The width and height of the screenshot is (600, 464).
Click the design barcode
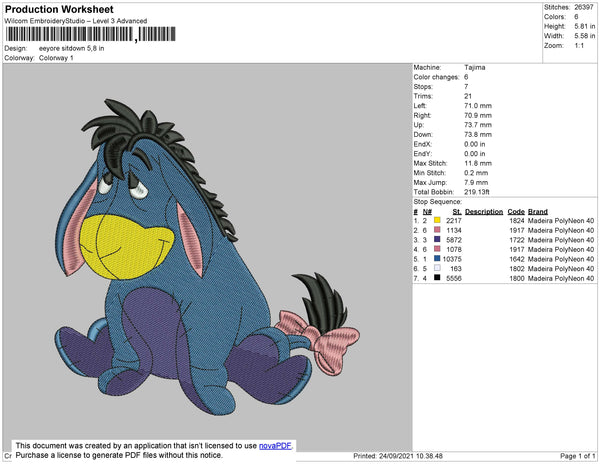coord(91,34)
